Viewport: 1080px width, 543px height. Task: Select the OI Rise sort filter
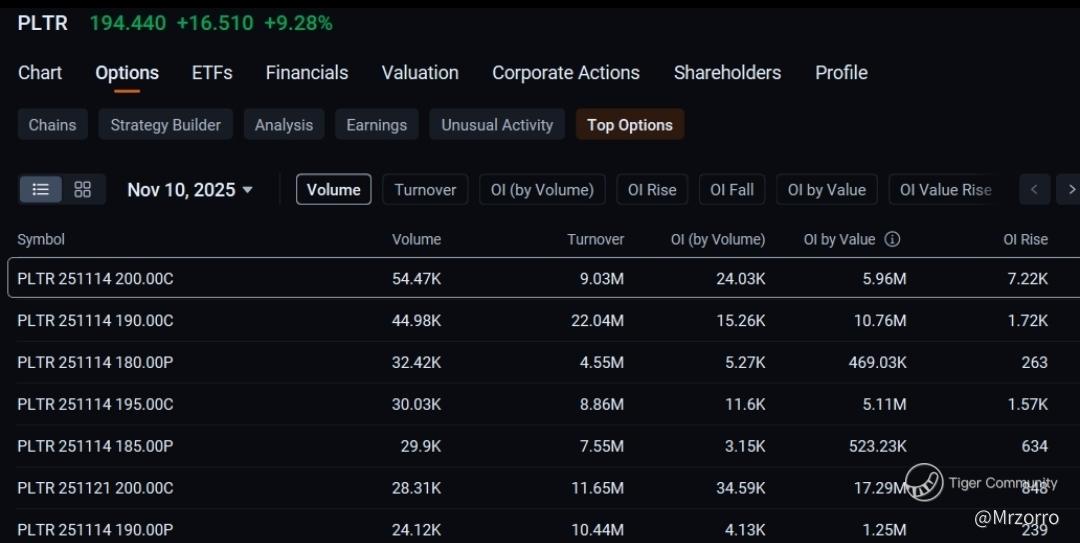[652, 190]
